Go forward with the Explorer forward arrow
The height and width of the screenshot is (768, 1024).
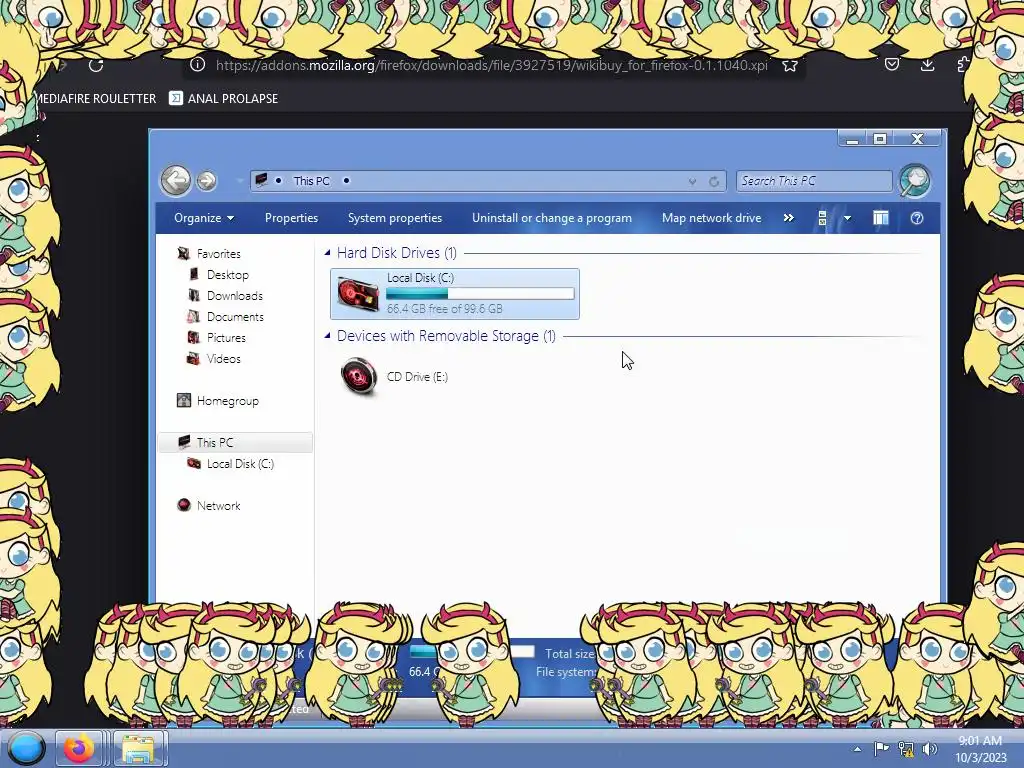click(206, 181)
